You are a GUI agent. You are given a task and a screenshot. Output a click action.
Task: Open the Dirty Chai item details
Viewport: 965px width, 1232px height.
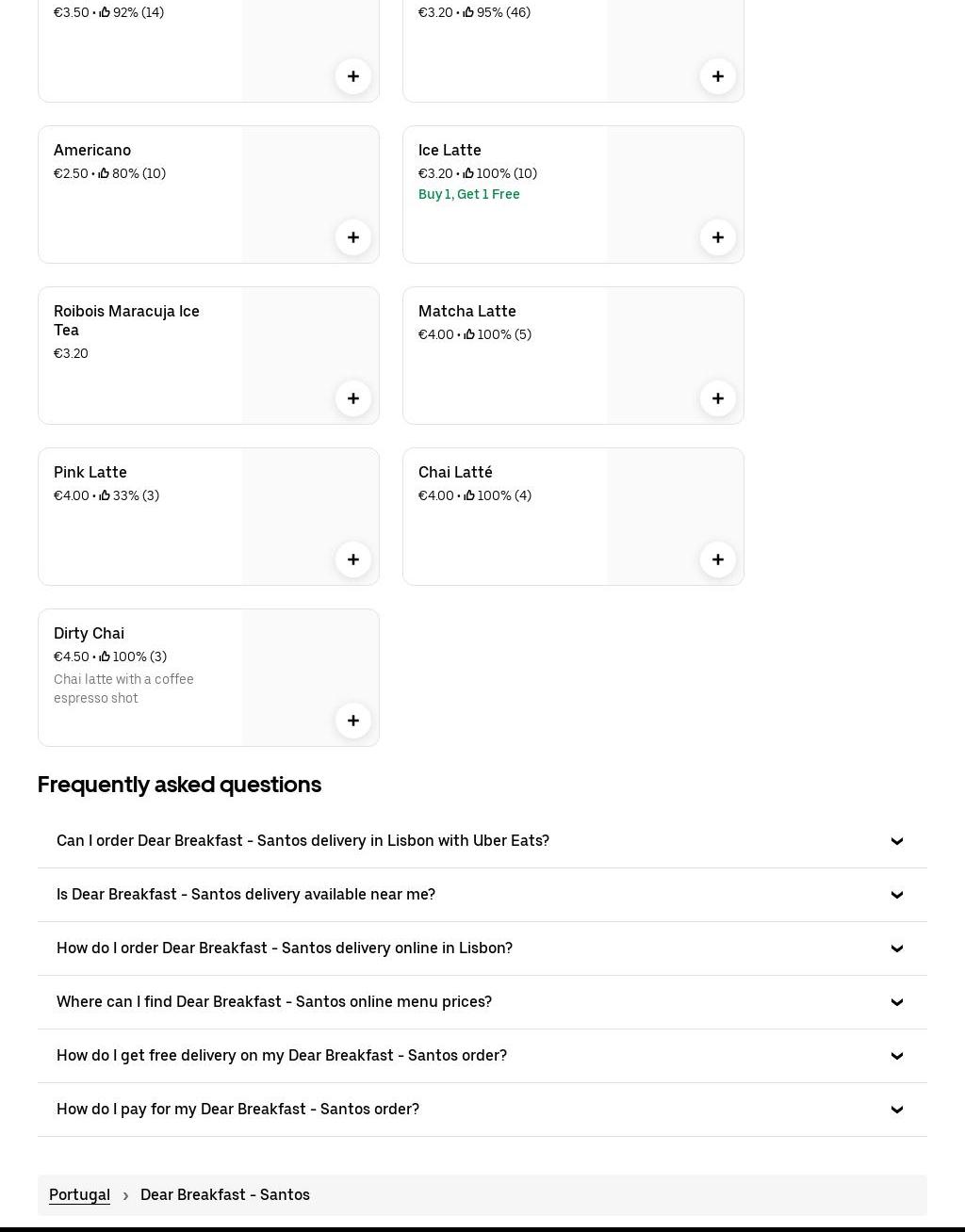pyautogui.click(x=90, y=633)
